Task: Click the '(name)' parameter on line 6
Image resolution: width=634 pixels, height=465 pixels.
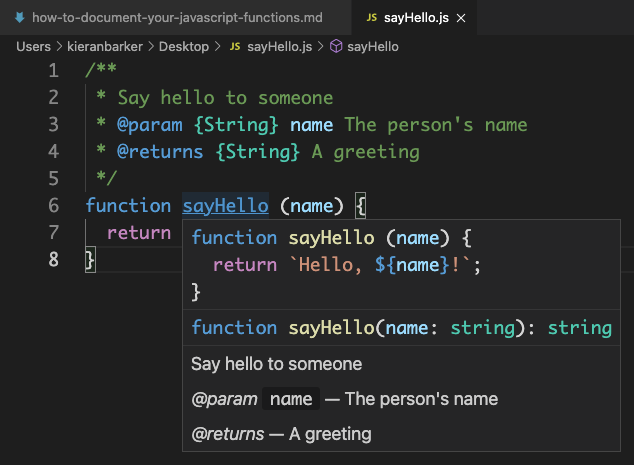Action: click(311, 205)
